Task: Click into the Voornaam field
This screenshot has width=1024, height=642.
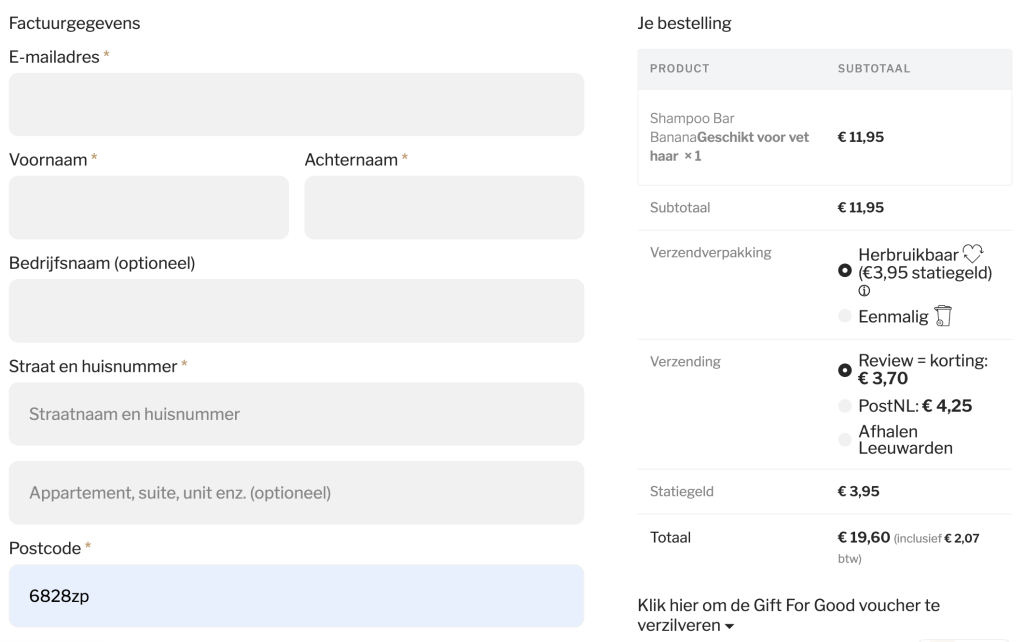Action: [148, 208]
